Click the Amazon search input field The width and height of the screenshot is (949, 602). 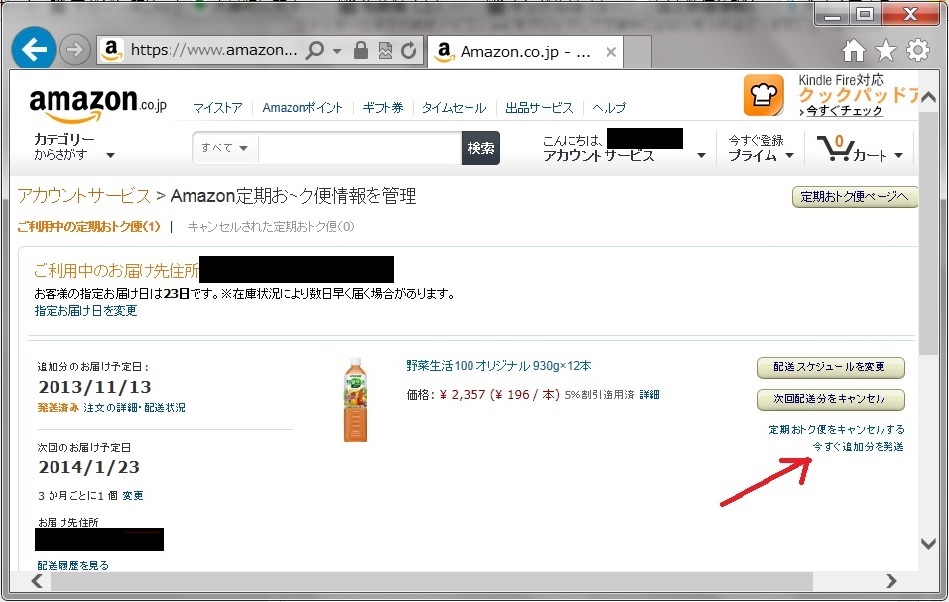pos(360,148)
